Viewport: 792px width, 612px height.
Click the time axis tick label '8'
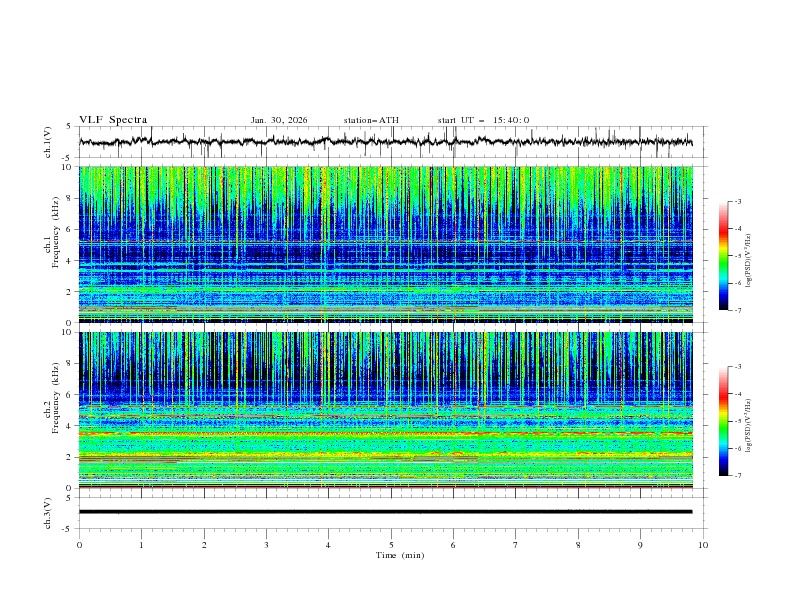578,545
